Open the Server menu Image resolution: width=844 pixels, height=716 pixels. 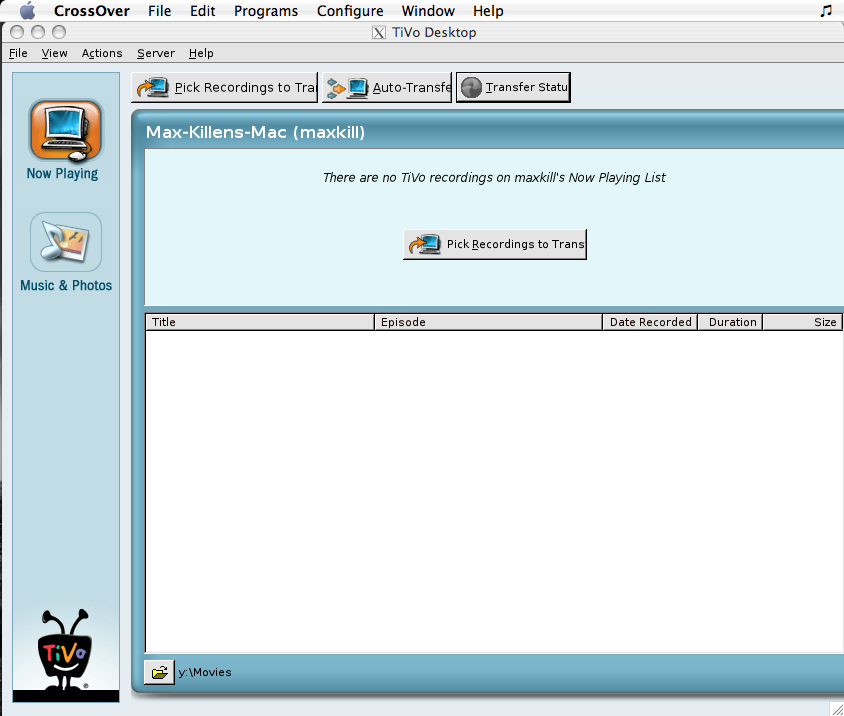(x=155, y=53)
